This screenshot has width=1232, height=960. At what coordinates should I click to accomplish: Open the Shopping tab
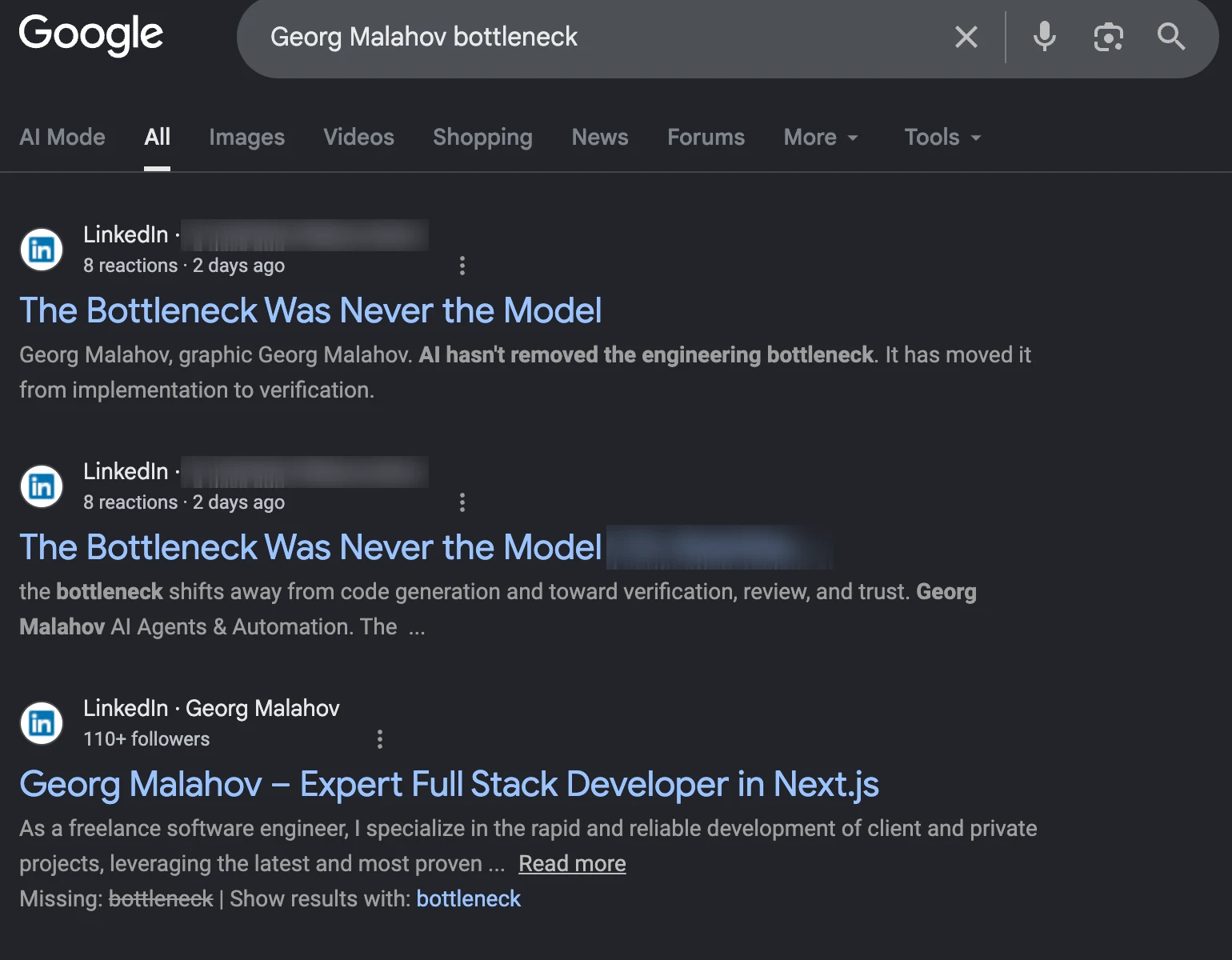(x=482, y=137)
